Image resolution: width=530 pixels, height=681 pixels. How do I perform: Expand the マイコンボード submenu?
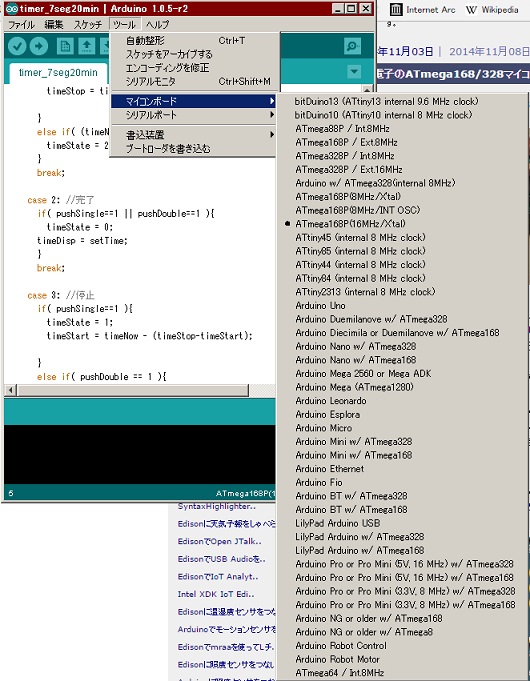193,101
